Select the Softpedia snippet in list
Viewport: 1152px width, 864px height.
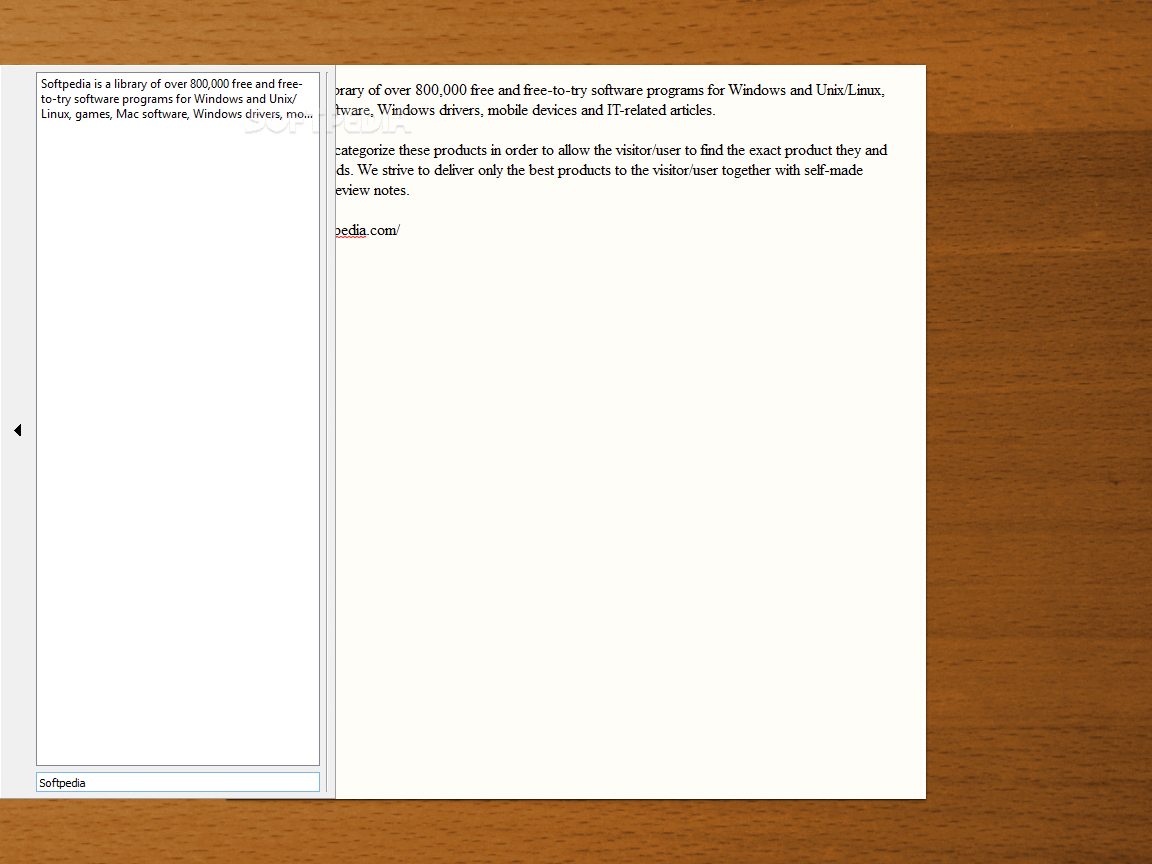[177, 99]
